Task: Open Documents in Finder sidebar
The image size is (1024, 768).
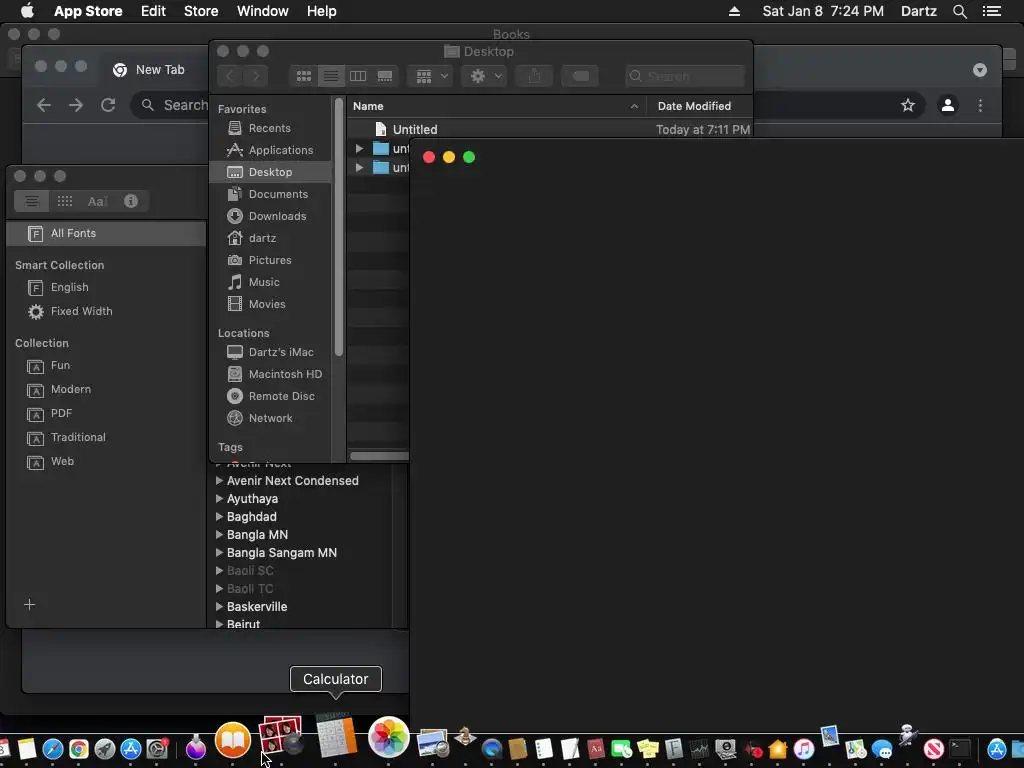Action: 269,194
